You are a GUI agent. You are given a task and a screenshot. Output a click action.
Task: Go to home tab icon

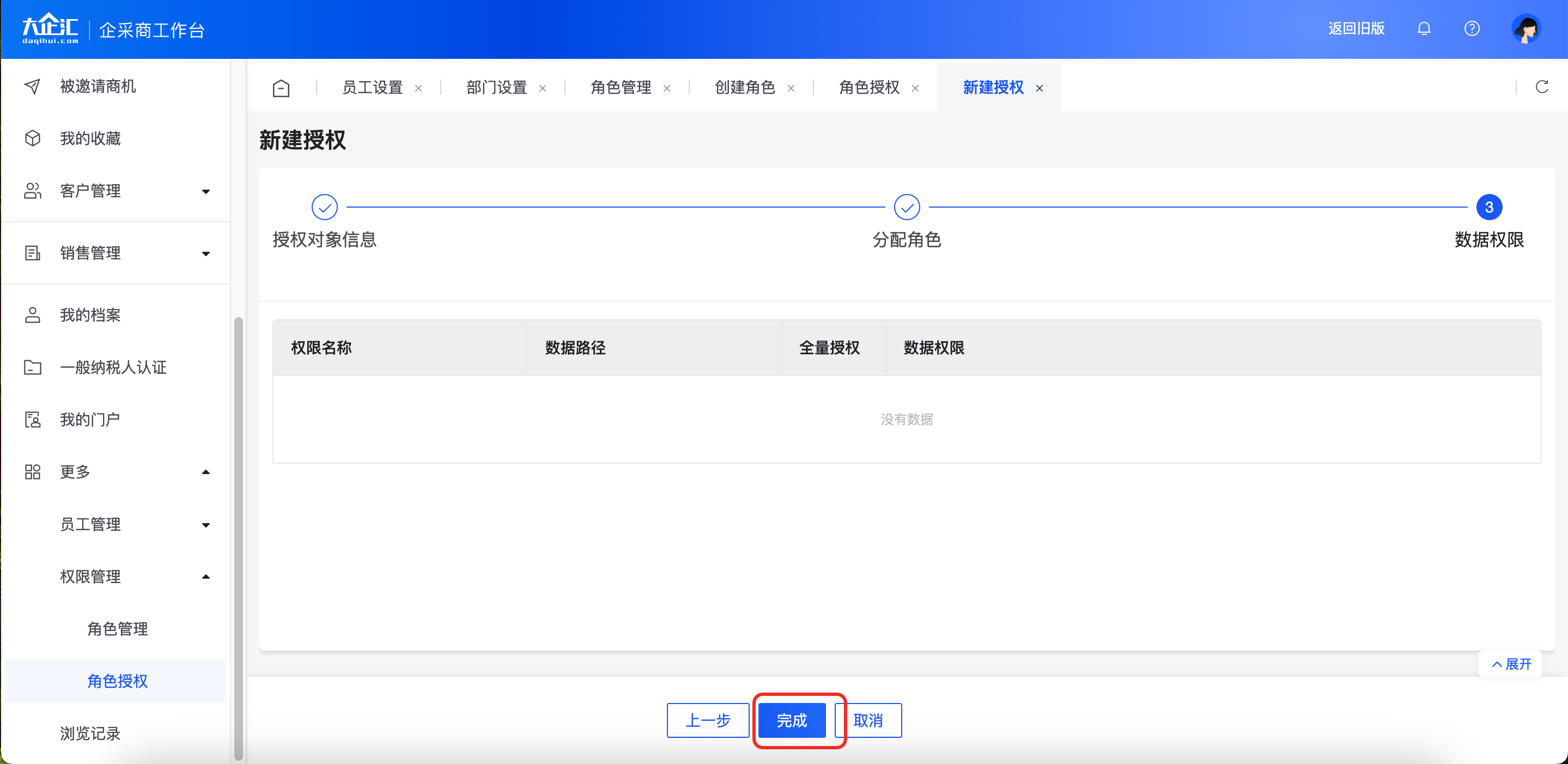pyautogui.click(x=281, y=88)
